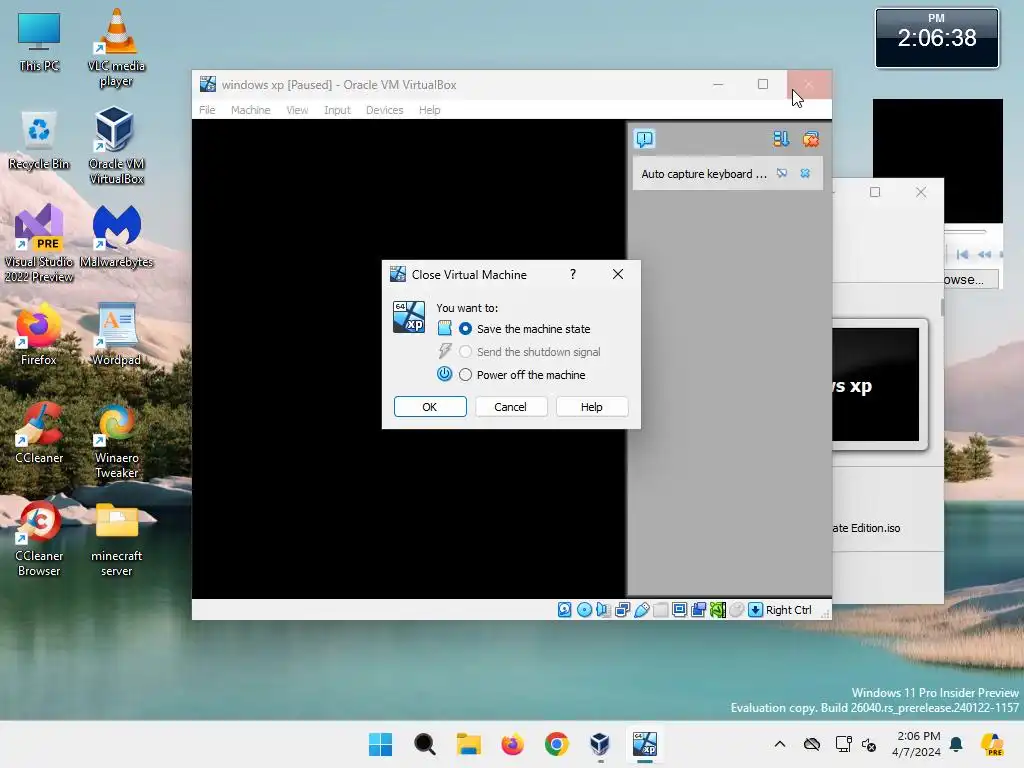The width and height of the screenshot is (1024, 768).
Task: Click the mouse integration status icon
Action: click(x=737, y=609)
